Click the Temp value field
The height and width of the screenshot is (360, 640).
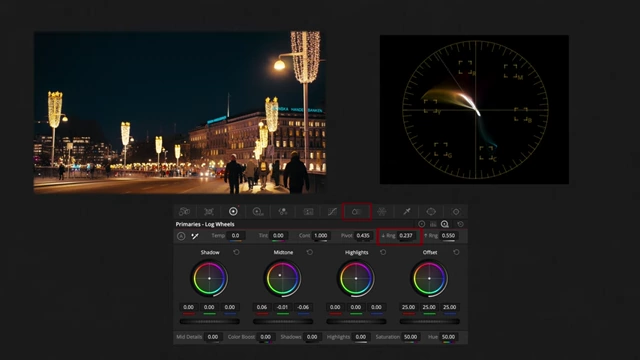click(236, 236)
